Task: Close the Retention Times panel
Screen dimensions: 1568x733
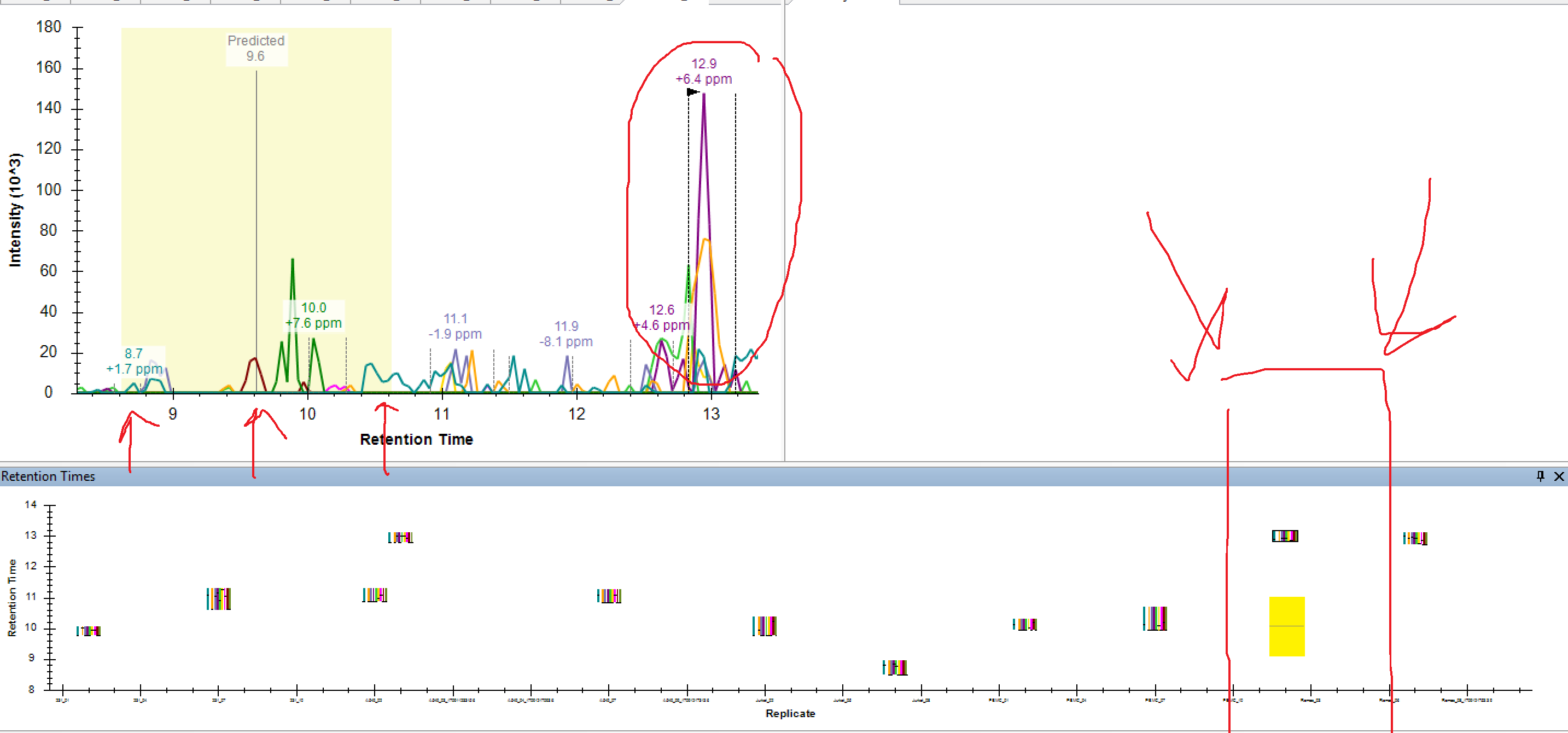Action: pos(1558,476)
